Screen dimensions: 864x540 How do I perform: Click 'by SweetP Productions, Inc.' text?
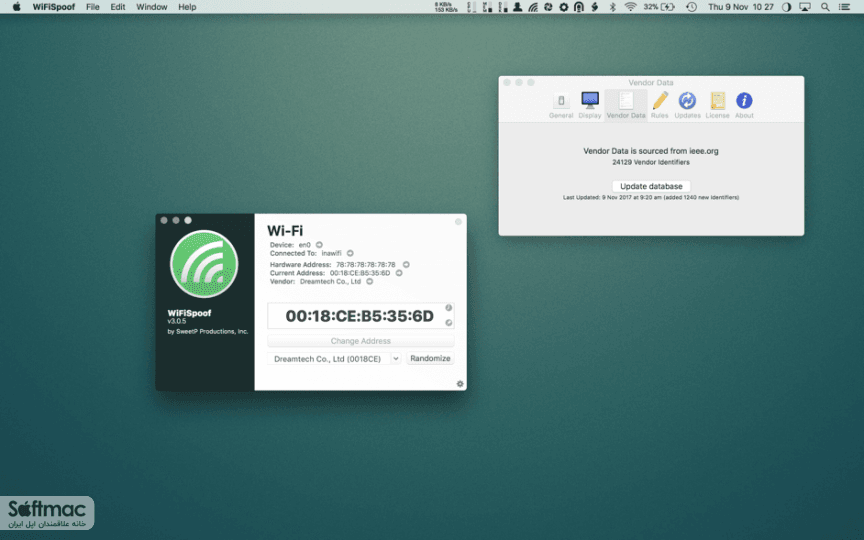coord(208,332)
